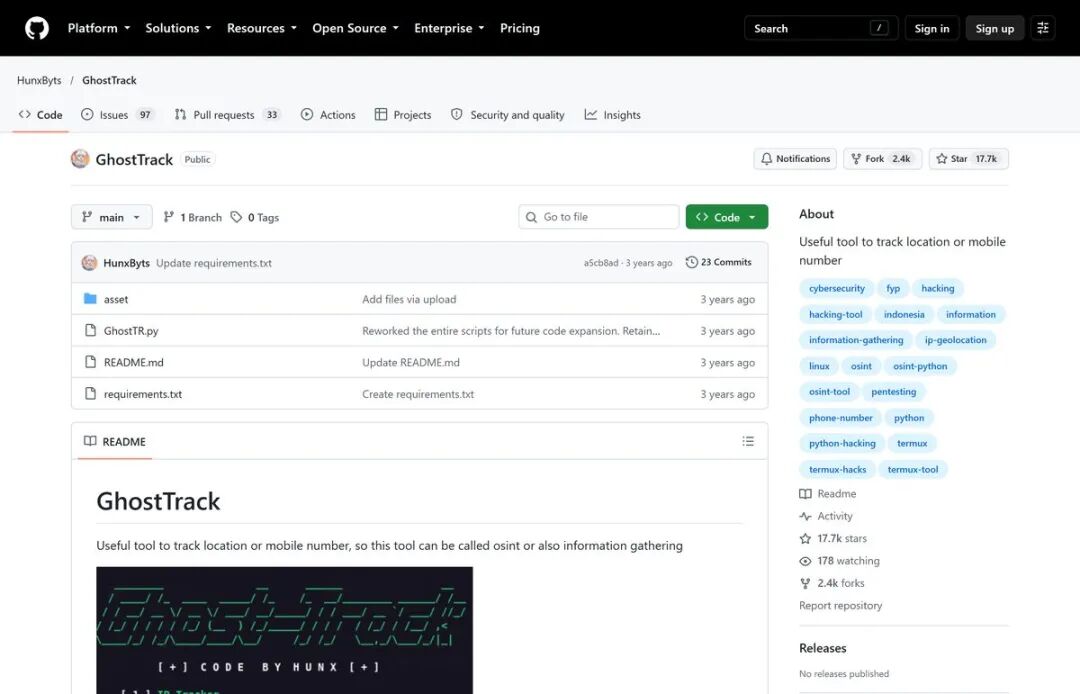Focus the Search field in header
1080x694 pixels.
(821, 28)
